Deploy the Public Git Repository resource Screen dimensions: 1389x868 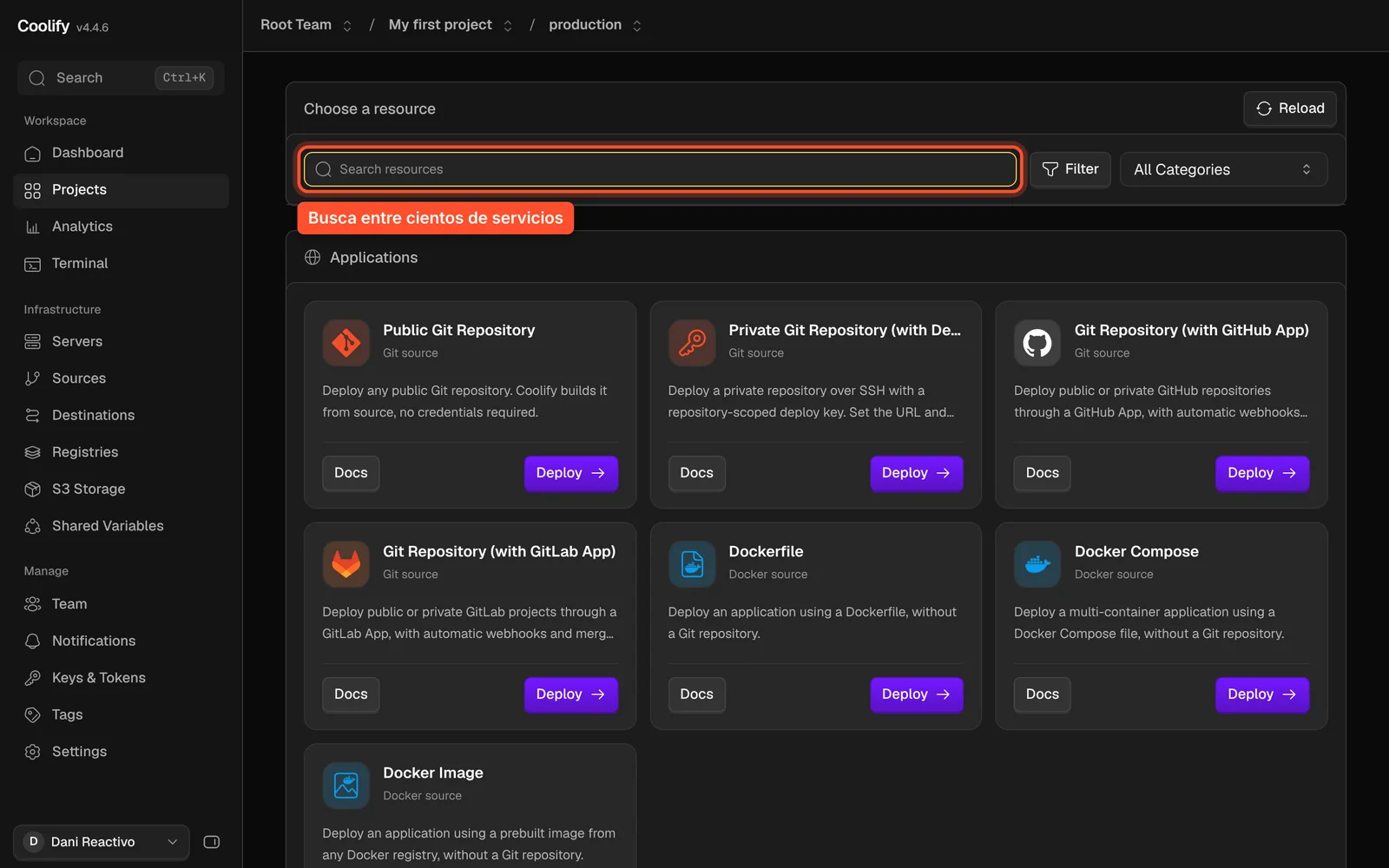(570, 473)
